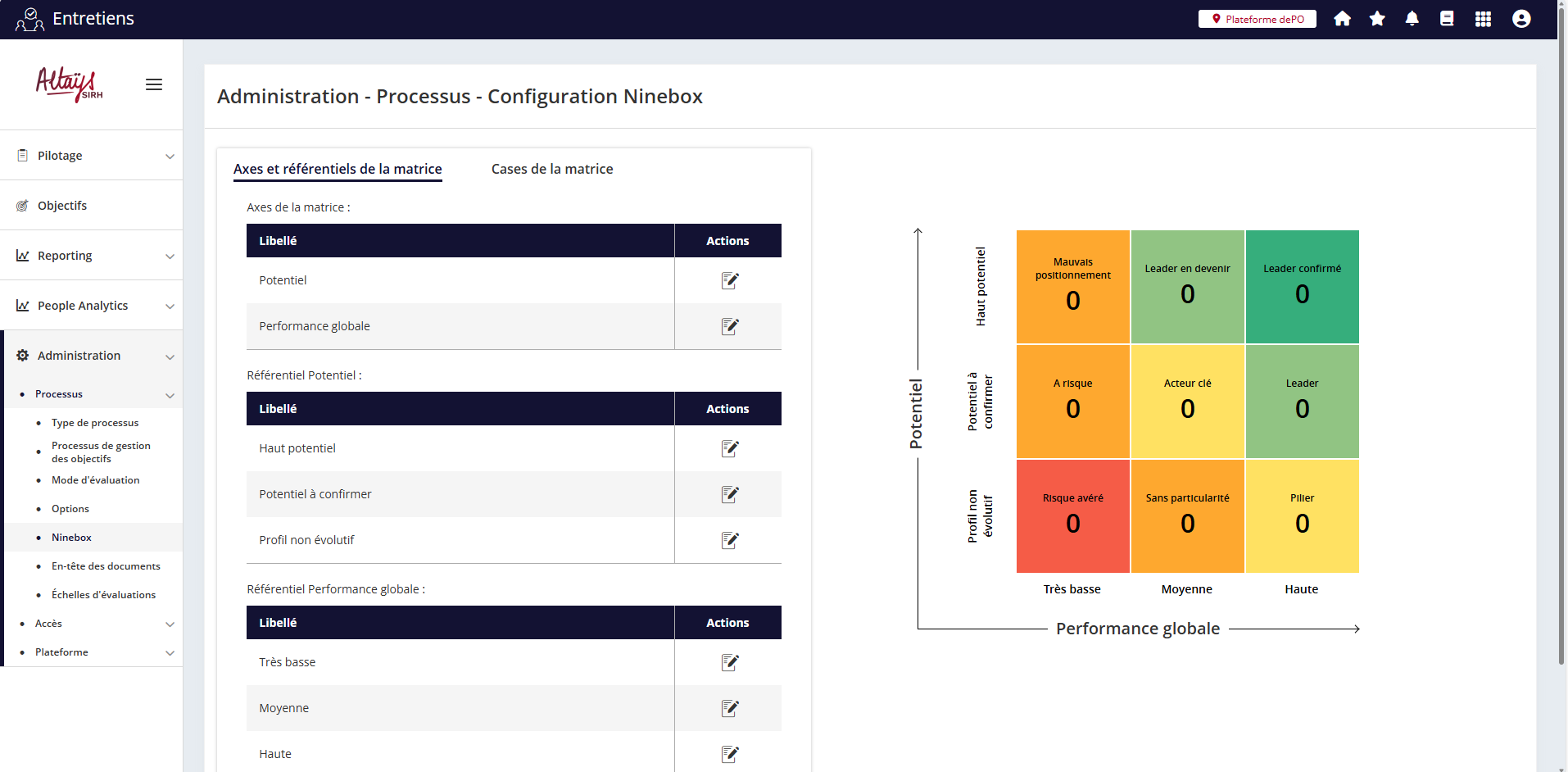Expand the People Analytics section
This screenshot has height=772, width=1568.
[x=91, y=306]
